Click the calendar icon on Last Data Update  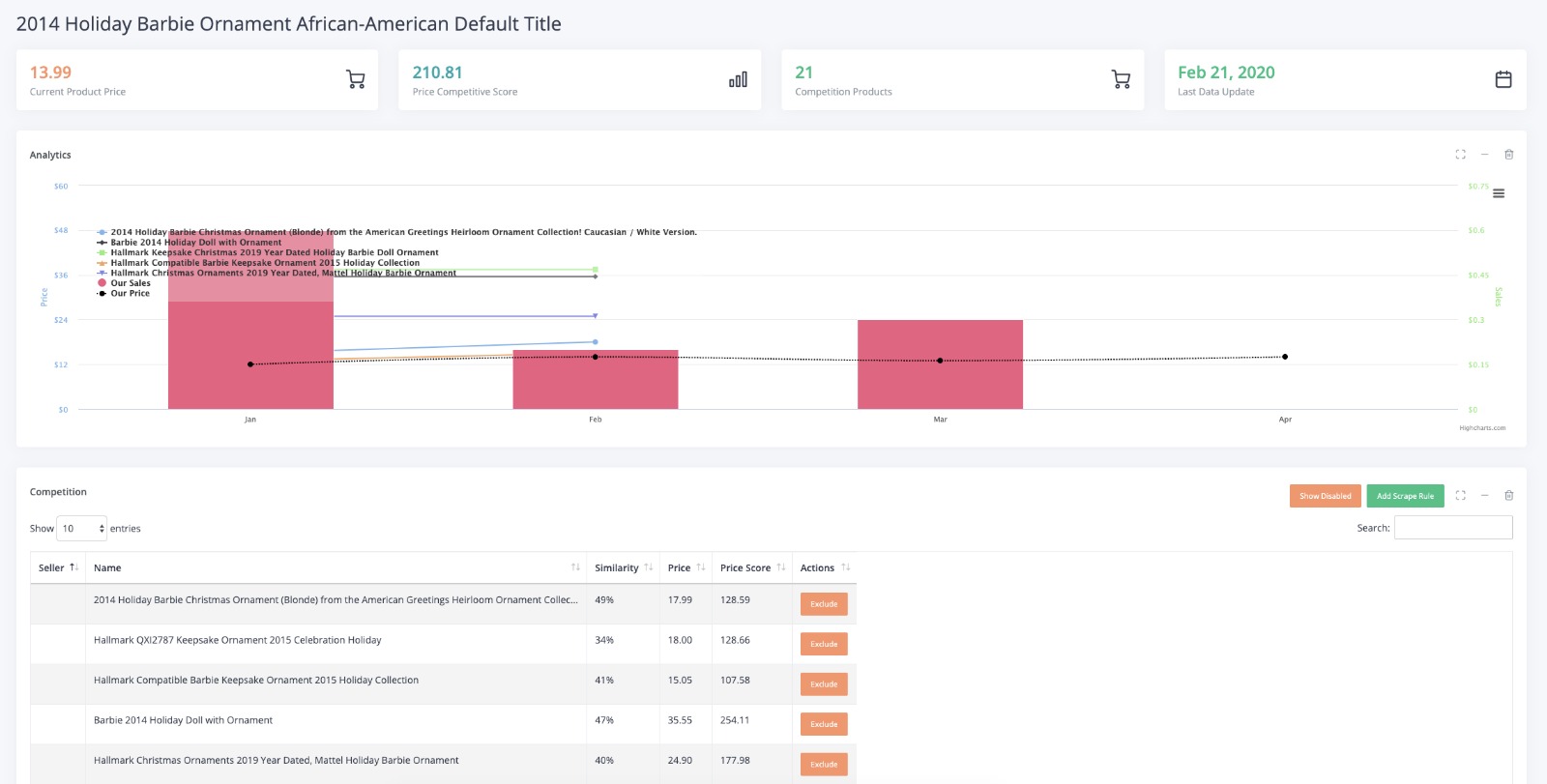(1503, 79)
